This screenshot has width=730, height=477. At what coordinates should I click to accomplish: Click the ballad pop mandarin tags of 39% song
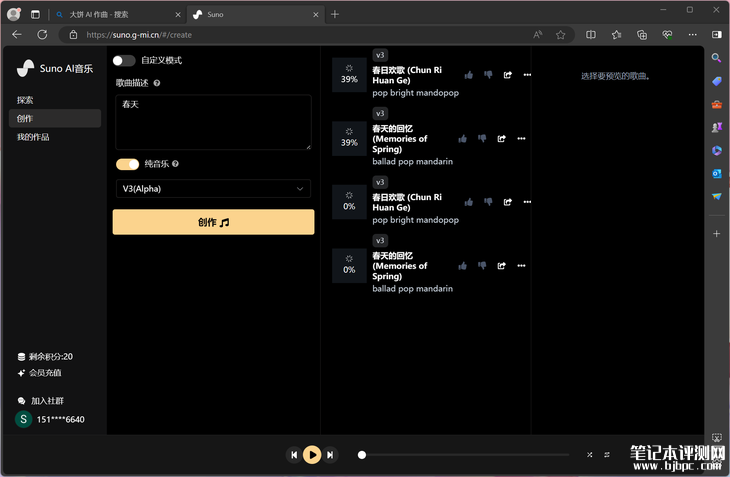[x=412, y=161]
